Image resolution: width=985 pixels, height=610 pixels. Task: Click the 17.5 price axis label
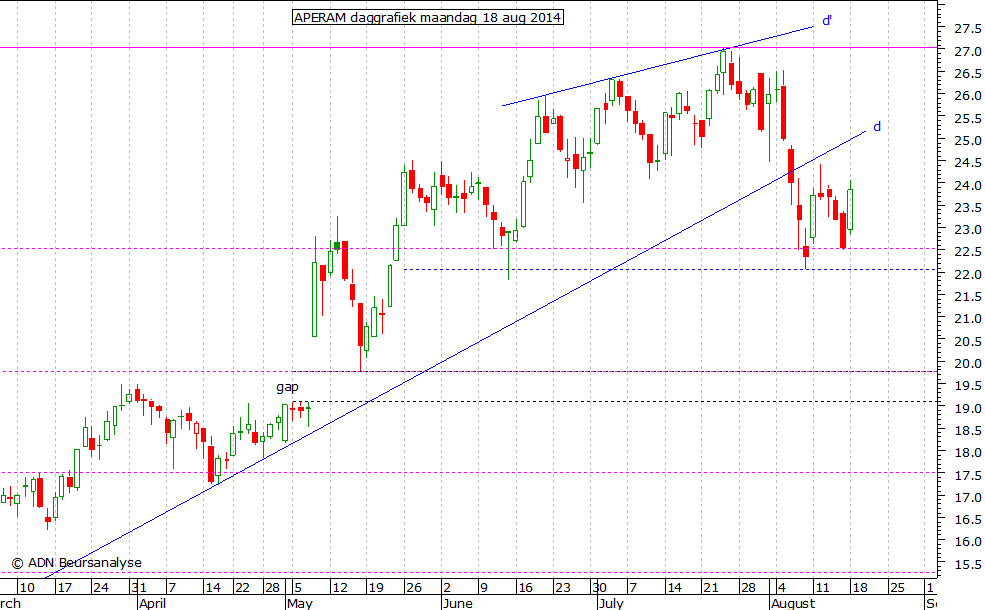click(967, 476)
